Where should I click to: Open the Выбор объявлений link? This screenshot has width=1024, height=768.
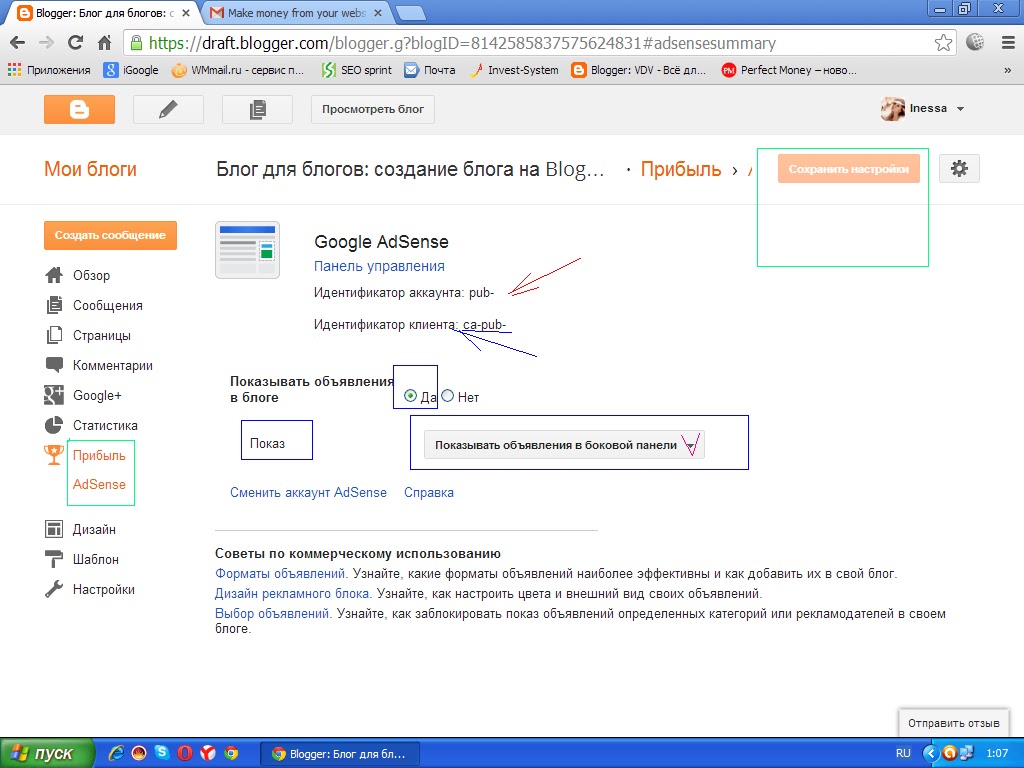click(272, 614)
